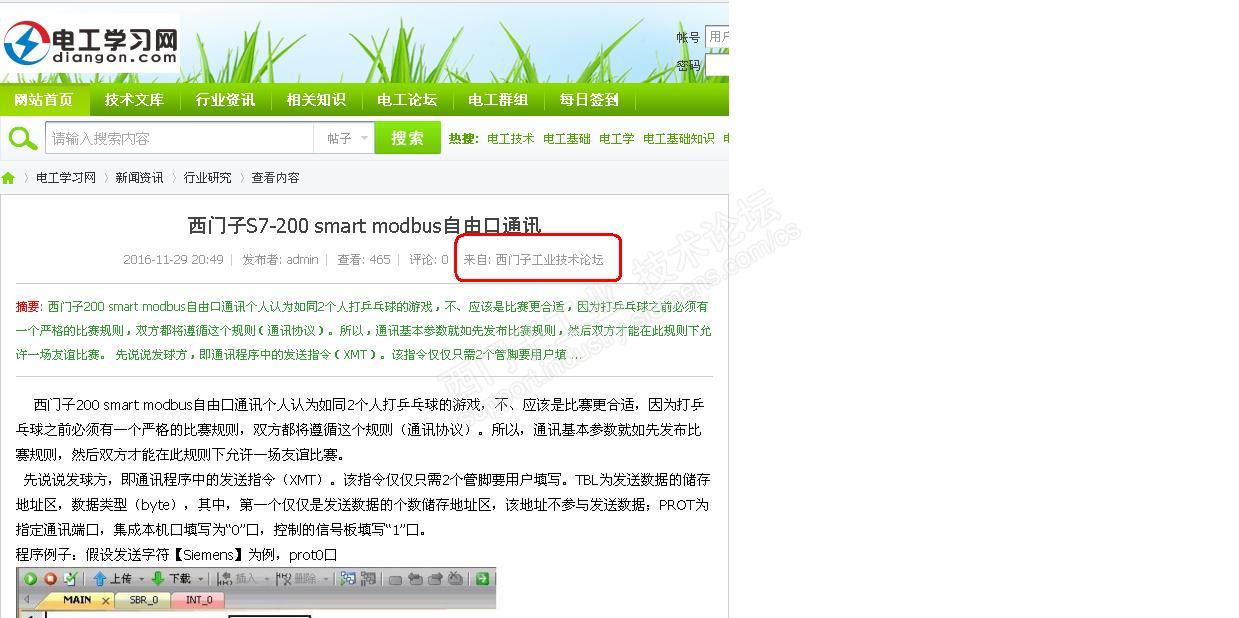Screen dimensions: 1239x618
Task: Click the green 搜索 button
Action: pyautogui.click(x=407, y=138)
